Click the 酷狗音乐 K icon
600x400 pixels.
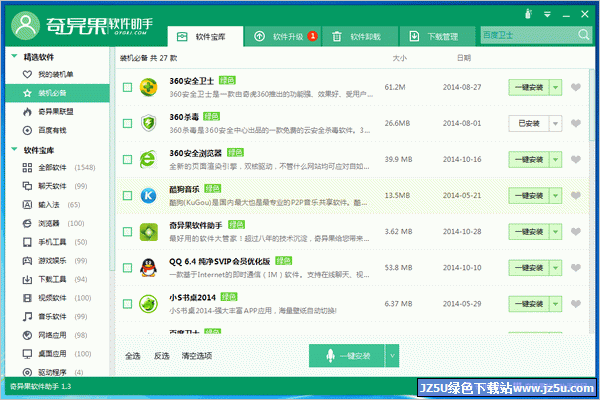pos(148,196)
